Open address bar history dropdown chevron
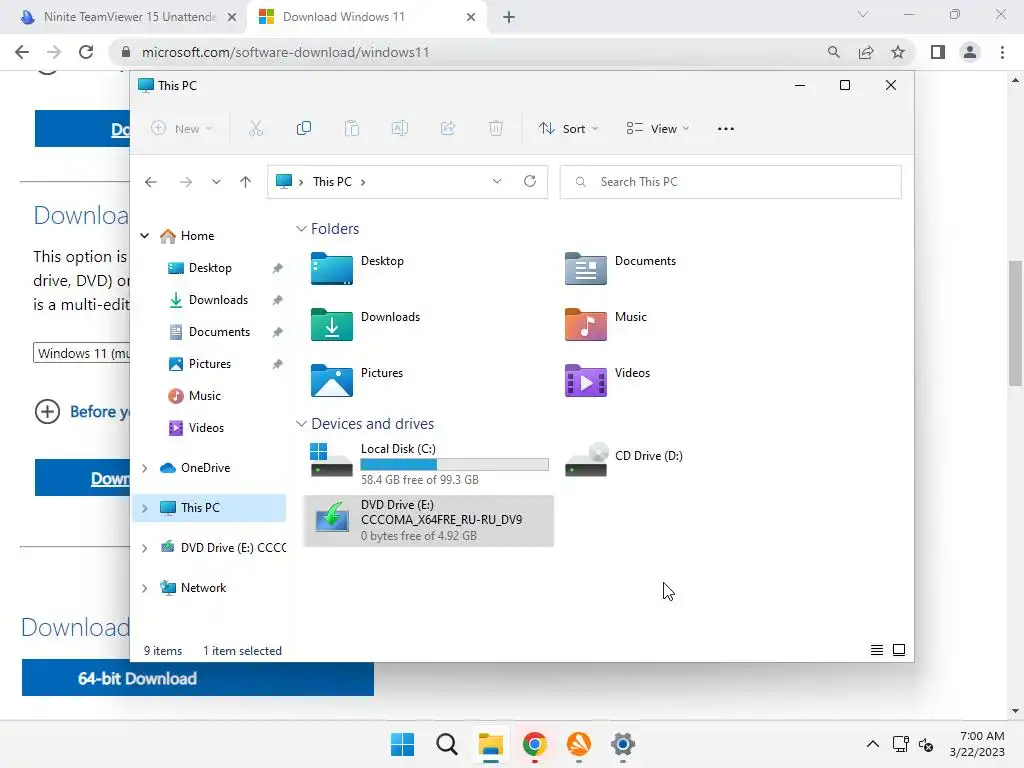 click(x=497, y=182)
